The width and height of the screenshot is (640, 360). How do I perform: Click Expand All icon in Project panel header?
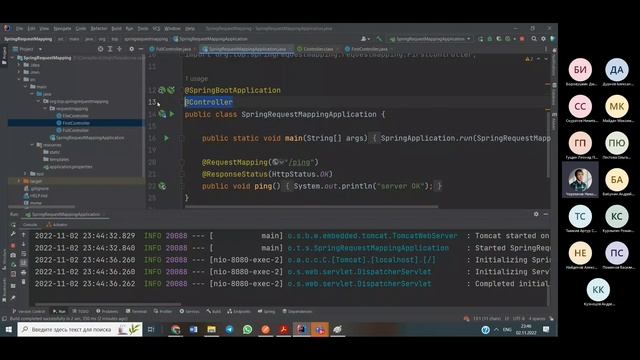coord(110,49)
